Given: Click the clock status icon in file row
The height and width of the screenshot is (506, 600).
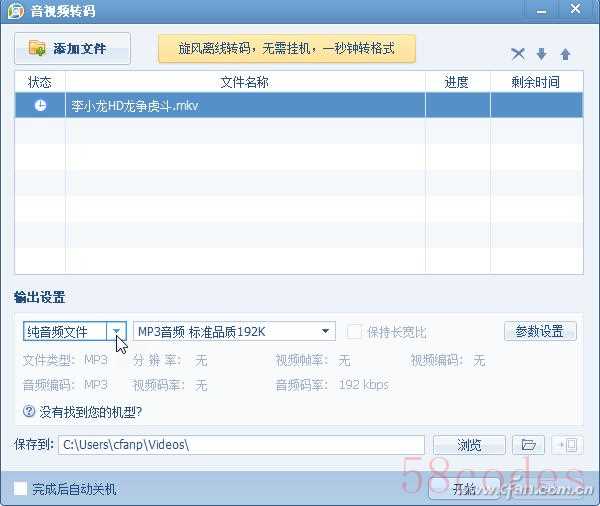Looking at the screenshot, I should click(x=40, y=105).
